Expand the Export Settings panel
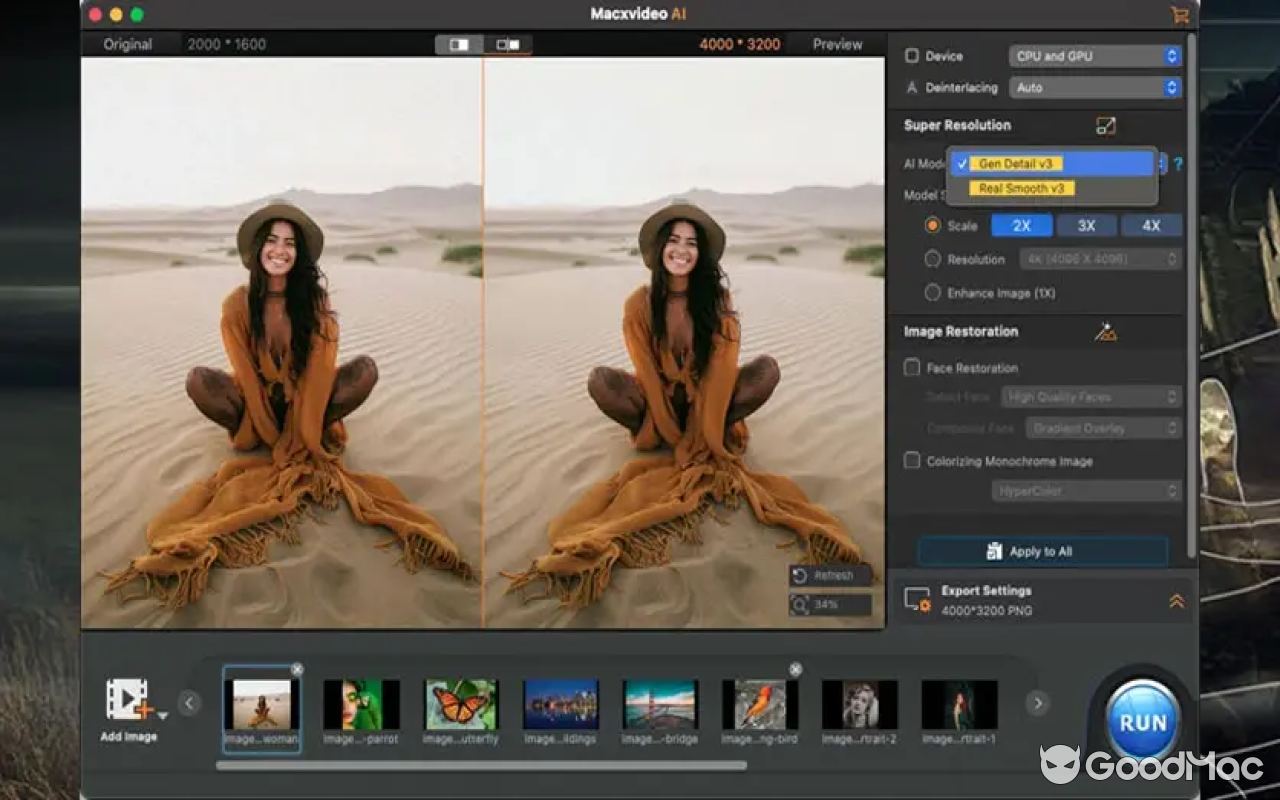 tap(1176, 601)
